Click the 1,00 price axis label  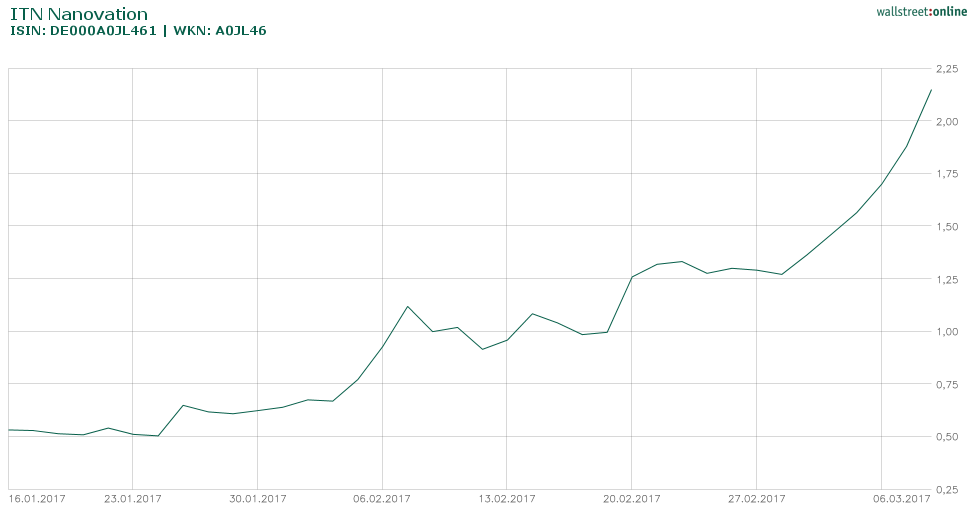coord(946,332)
